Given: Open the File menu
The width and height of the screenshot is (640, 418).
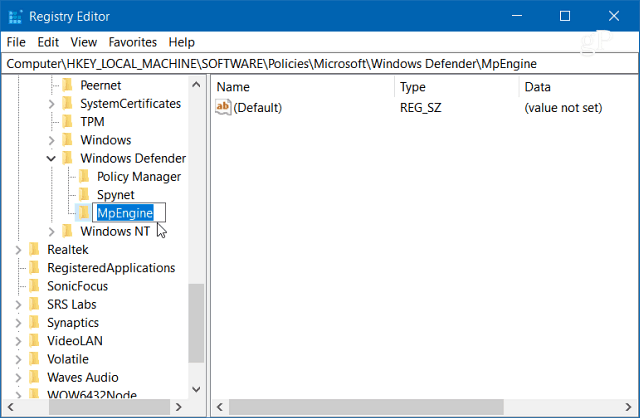Looking at the screenshot, I should point(16,42).
